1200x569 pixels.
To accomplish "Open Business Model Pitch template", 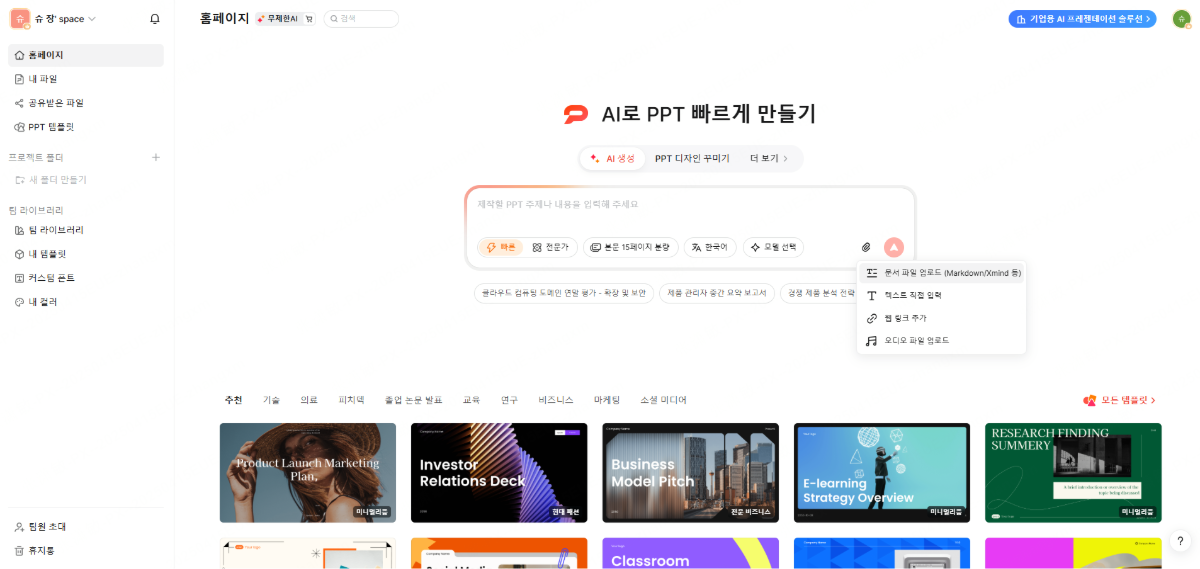I will (x=690, y=472).
